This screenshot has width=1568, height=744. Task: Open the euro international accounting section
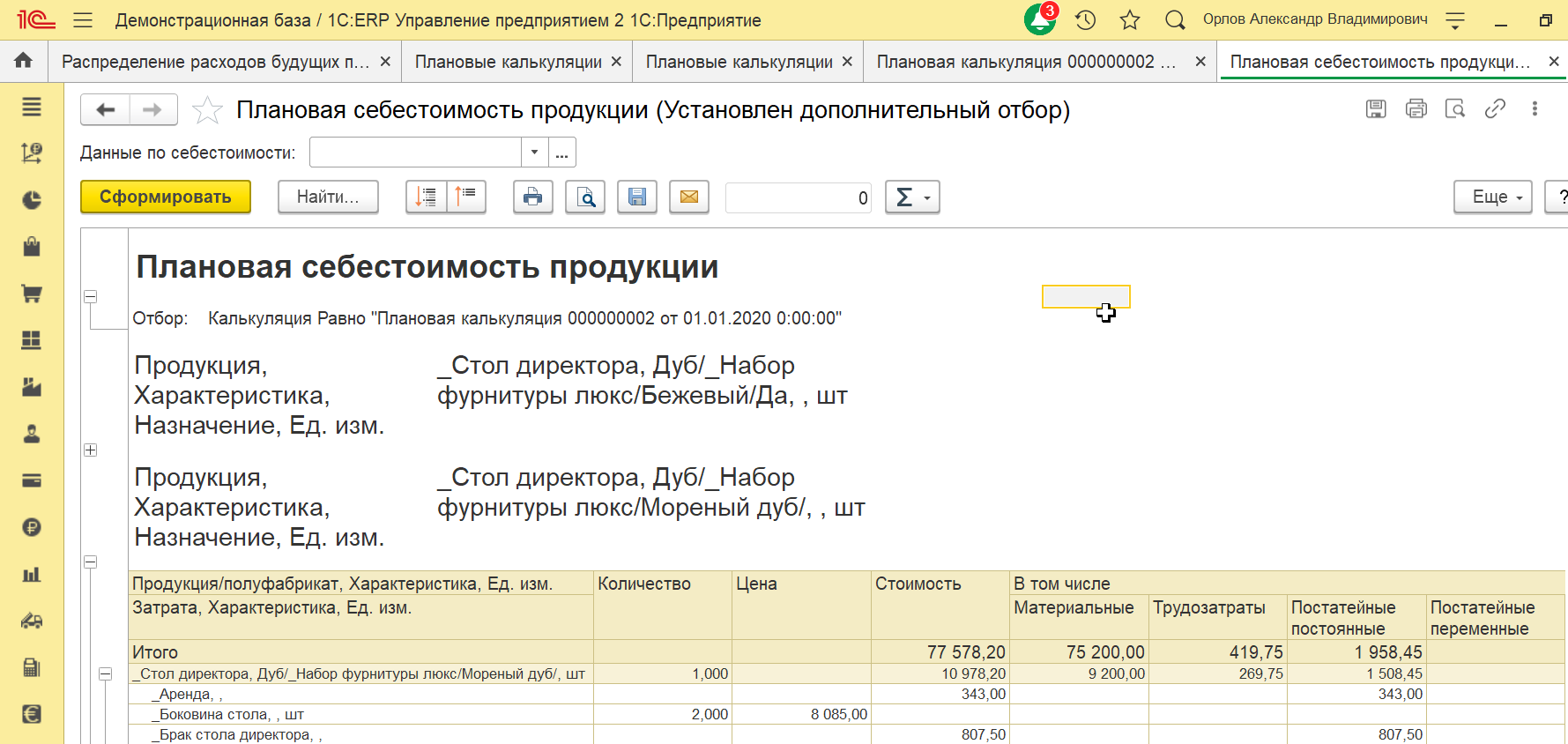[32, 714]
